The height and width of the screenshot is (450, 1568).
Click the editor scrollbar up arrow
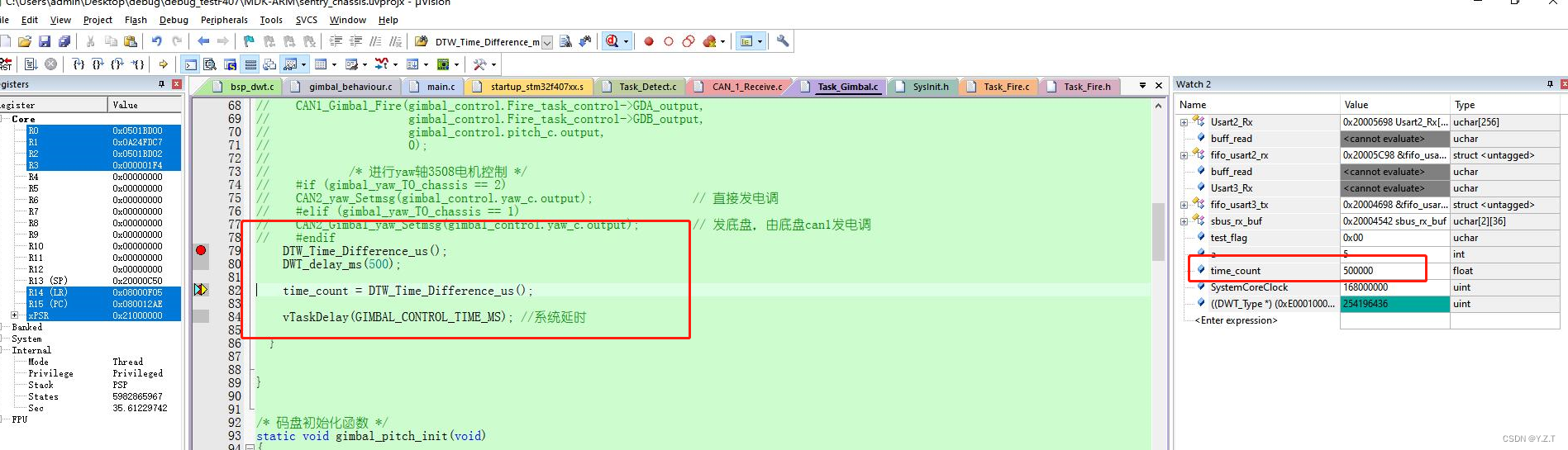click(1158, 106)
